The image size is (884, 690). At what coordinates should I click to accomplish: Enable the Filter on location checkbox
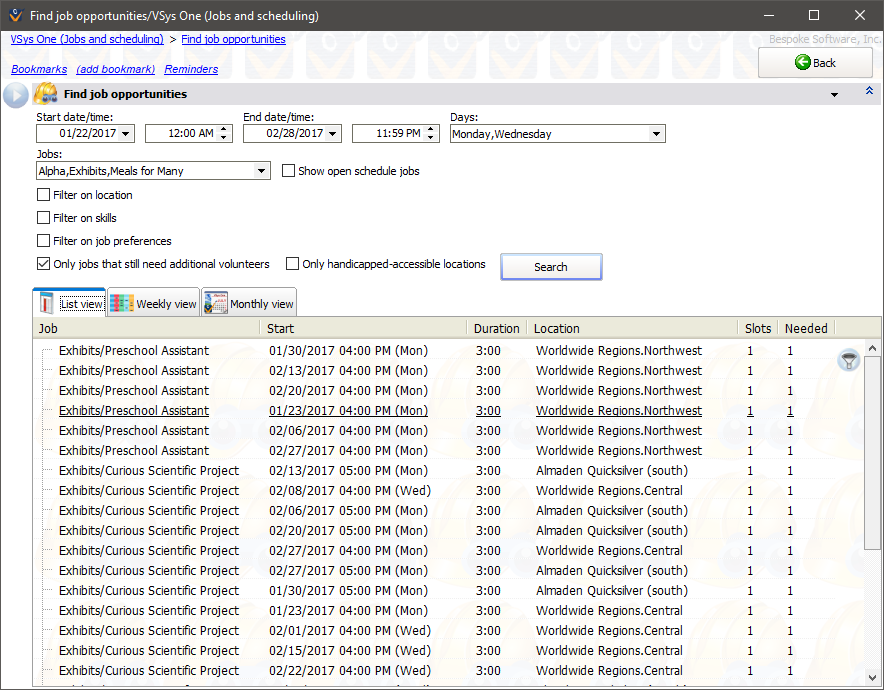43,194
